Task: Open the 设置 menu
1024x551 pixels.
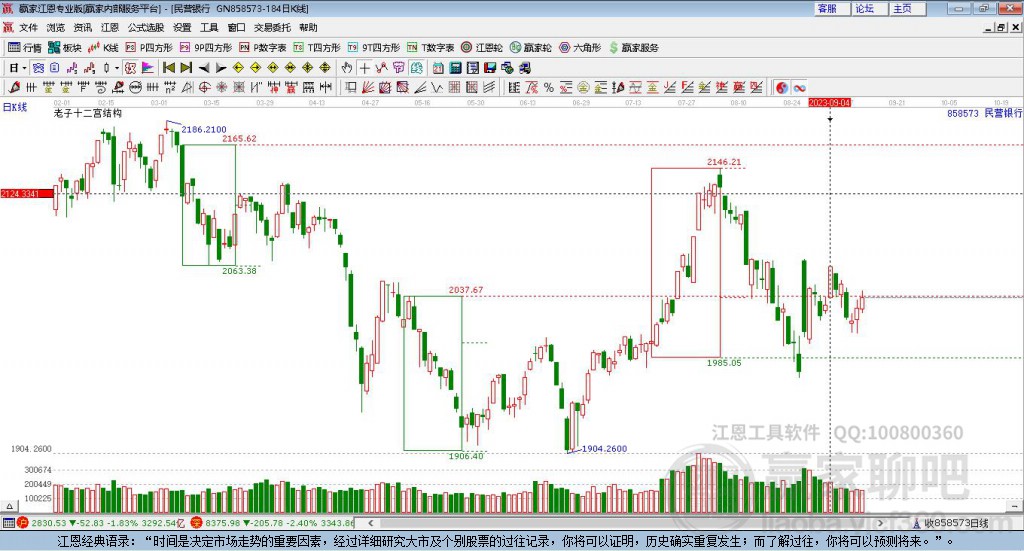Action: coord(182,27)
